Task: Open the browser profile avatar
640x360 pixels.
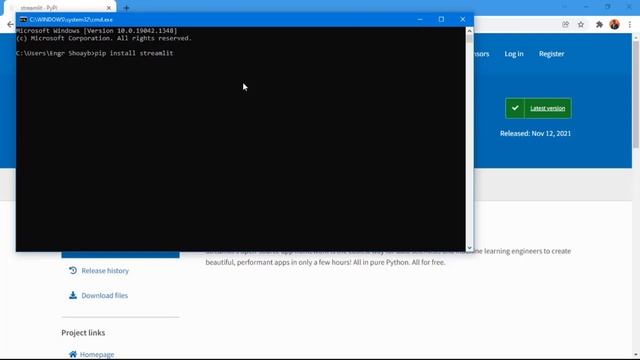Action: pyautogui.click(x=615, y=24)
